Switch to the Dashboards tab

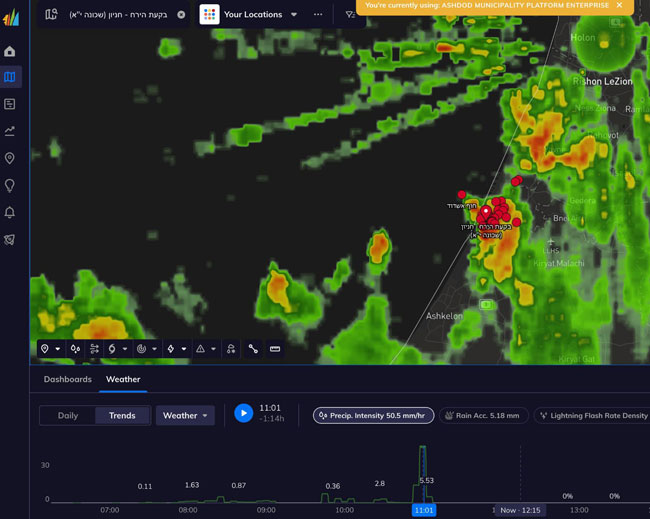tap(67, 380)
